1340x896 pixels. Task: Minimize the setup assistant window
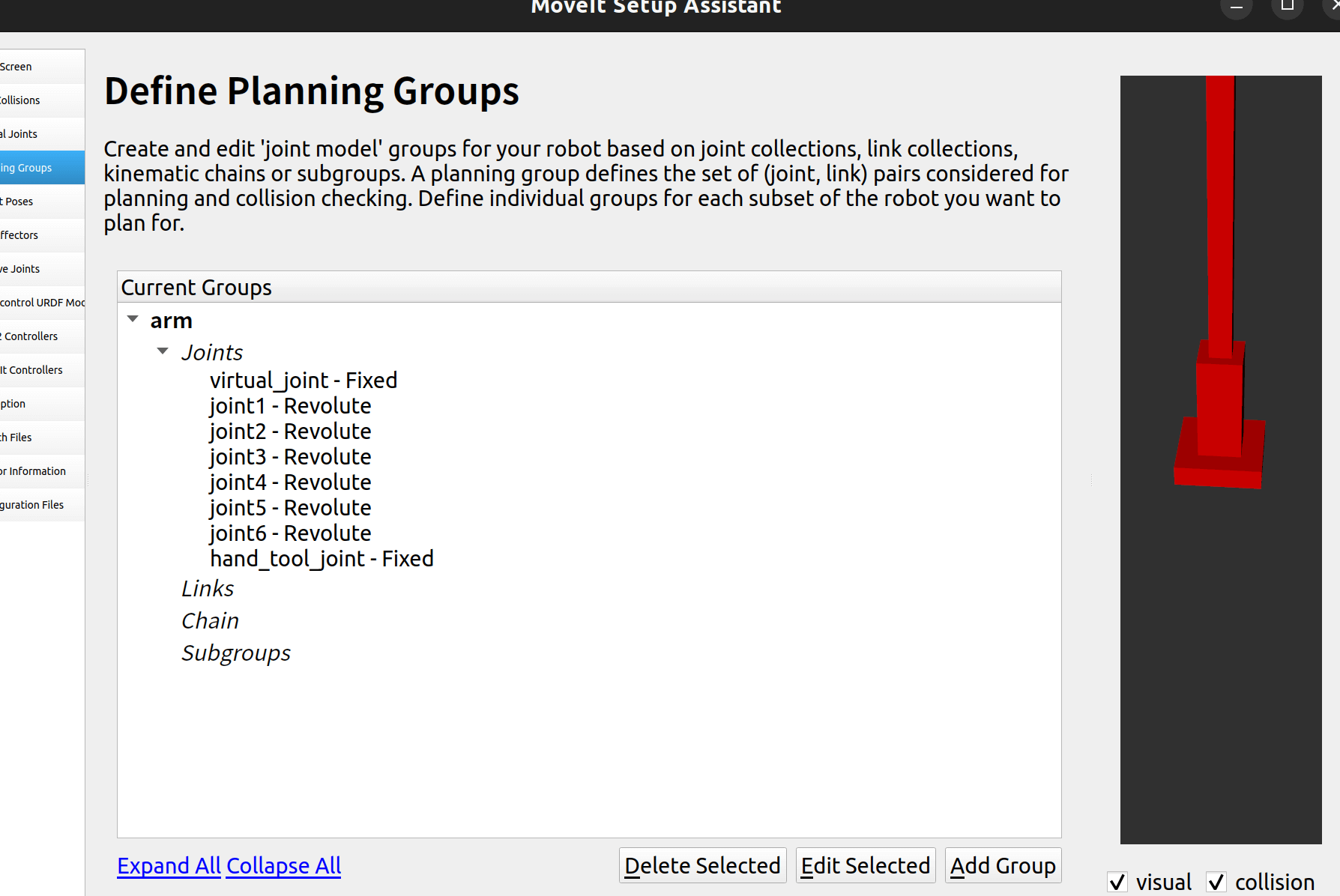[x=1237, y=7]
